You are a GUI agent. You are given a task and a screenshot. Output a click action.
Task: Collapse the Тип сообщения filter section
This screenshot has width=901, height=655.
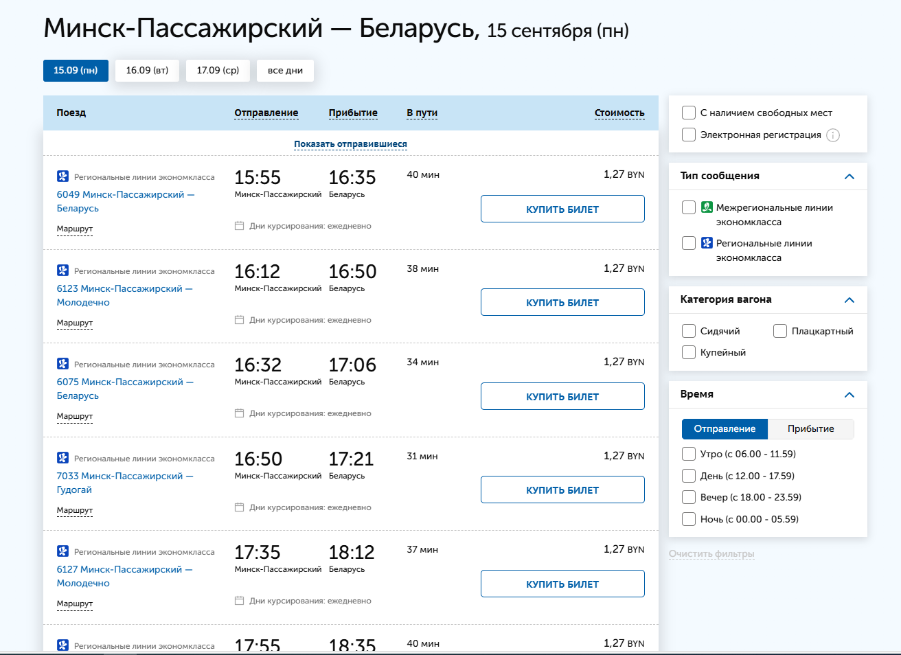tap(849, 176)
